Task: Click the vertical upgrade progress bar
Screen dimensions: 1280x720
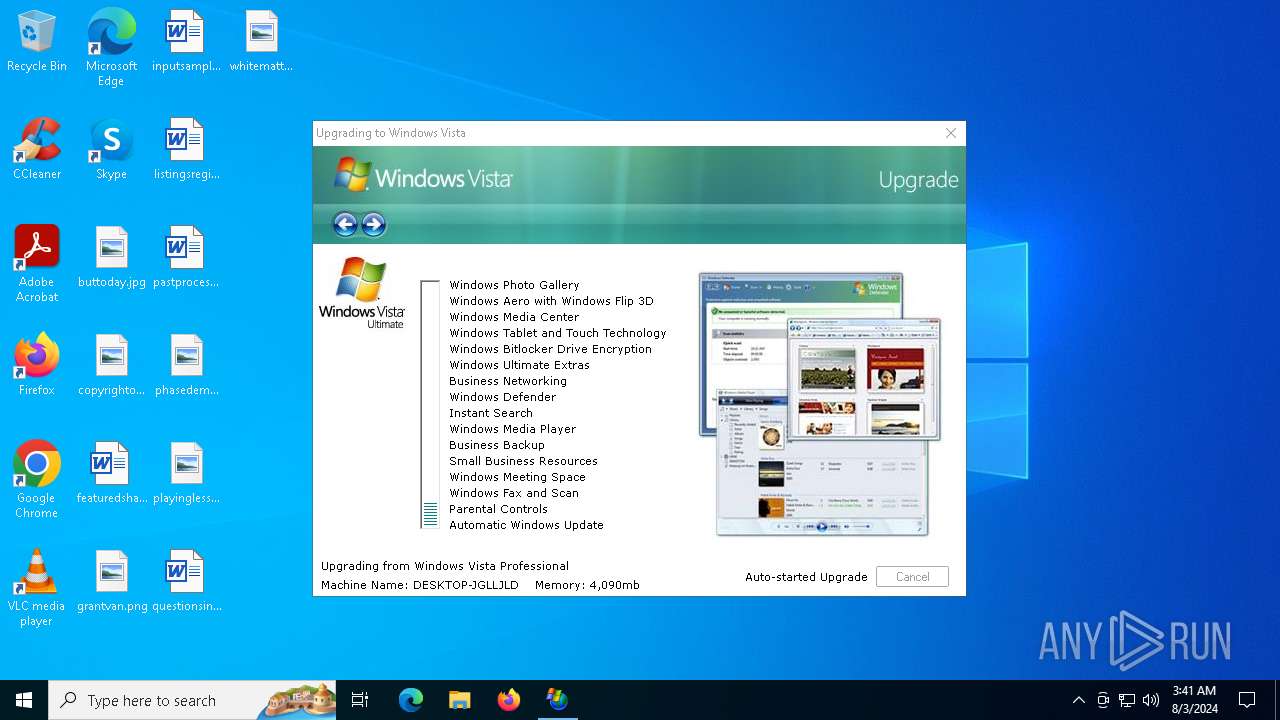Action: click(x=430, y=405)
